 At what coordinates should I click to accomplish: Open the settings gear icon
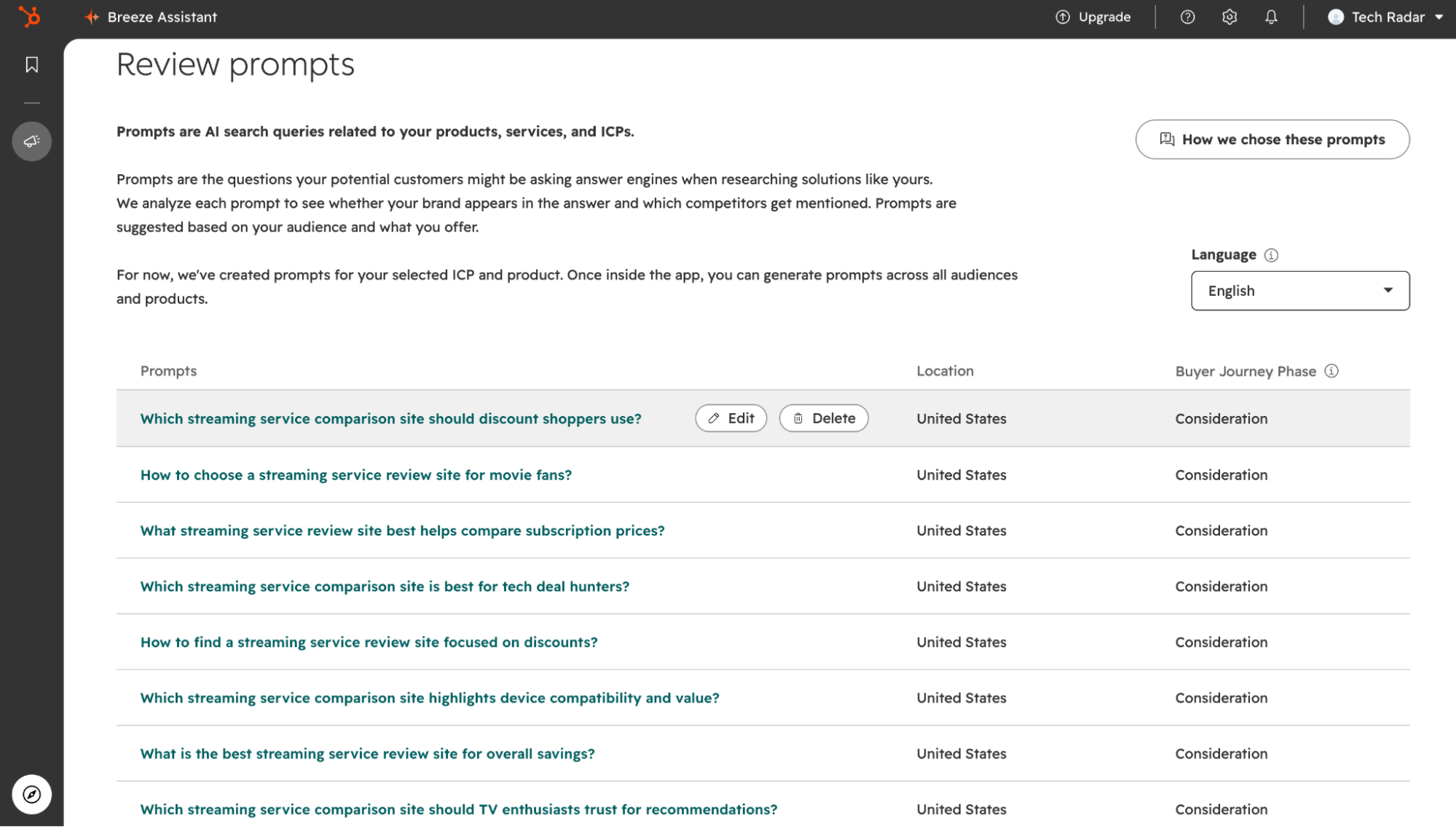1229,17
